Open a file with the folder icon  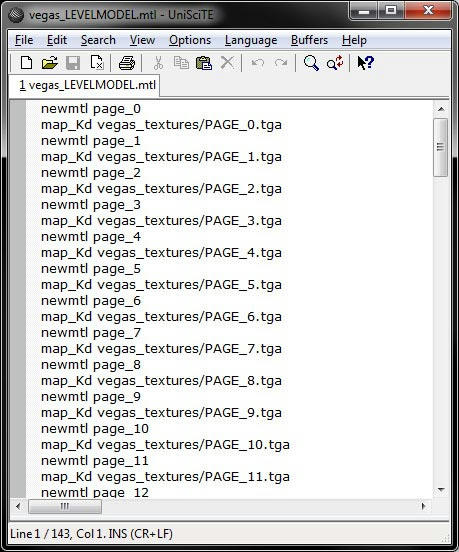coord(50,63)
